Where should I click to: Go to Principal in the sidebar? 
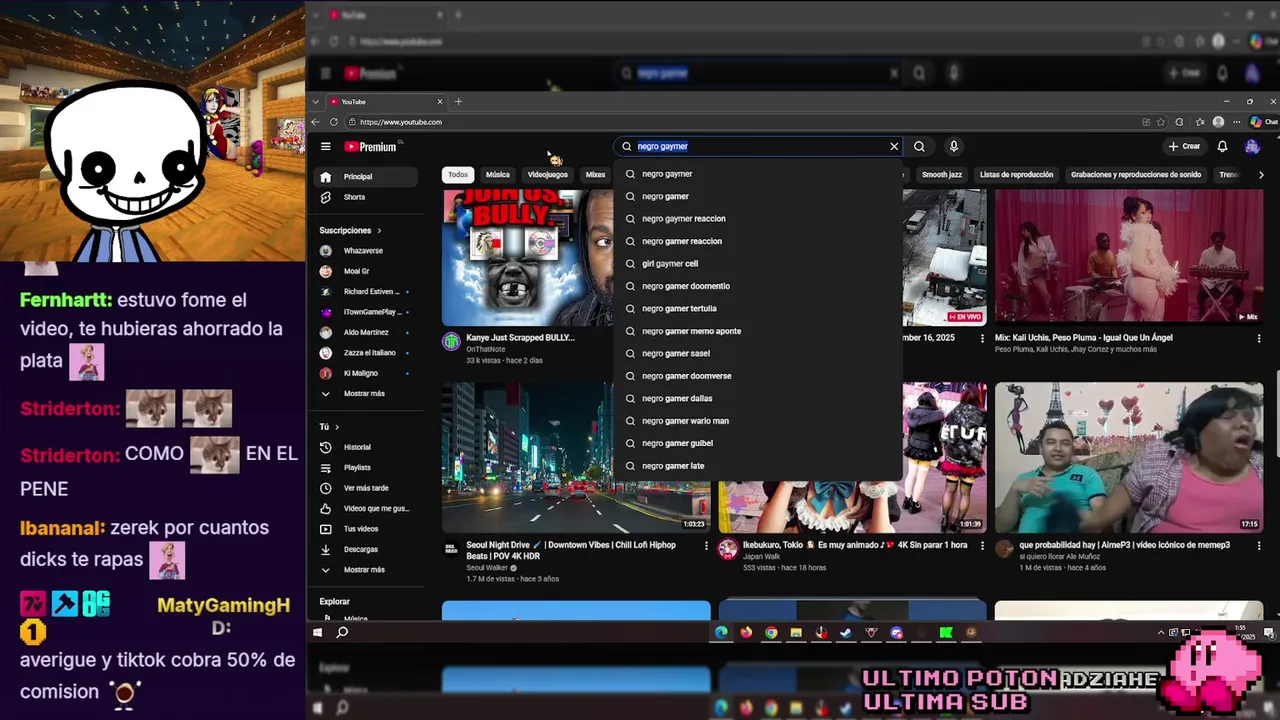click(x=368, y=177)
